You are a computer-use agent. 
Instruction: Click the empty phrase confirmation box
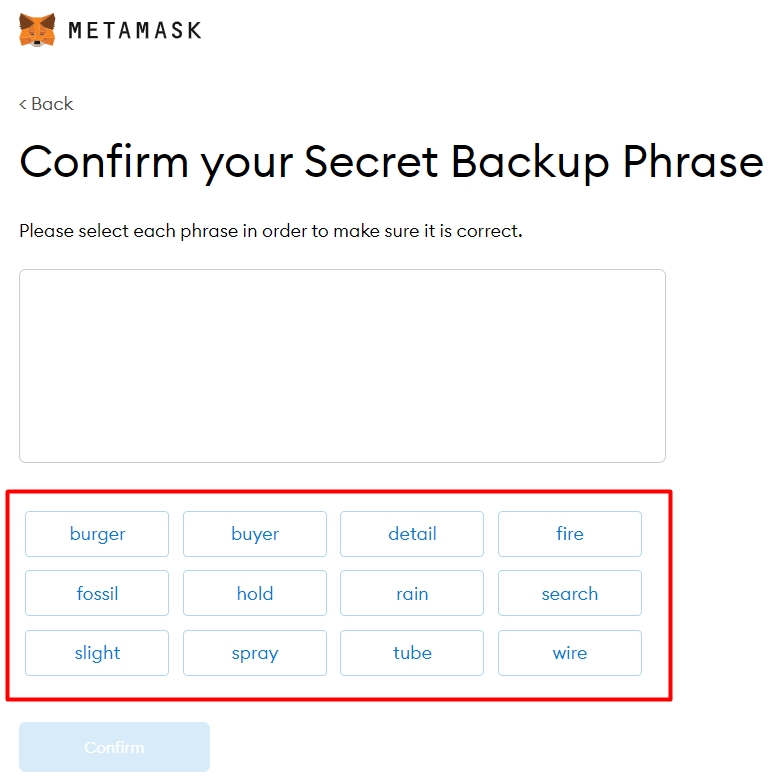point(342,365)
